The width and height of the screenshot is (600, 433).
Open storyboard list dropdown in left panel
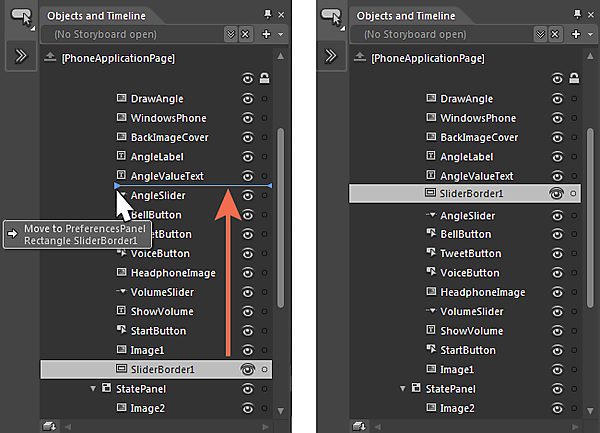[x=231, y=34]
